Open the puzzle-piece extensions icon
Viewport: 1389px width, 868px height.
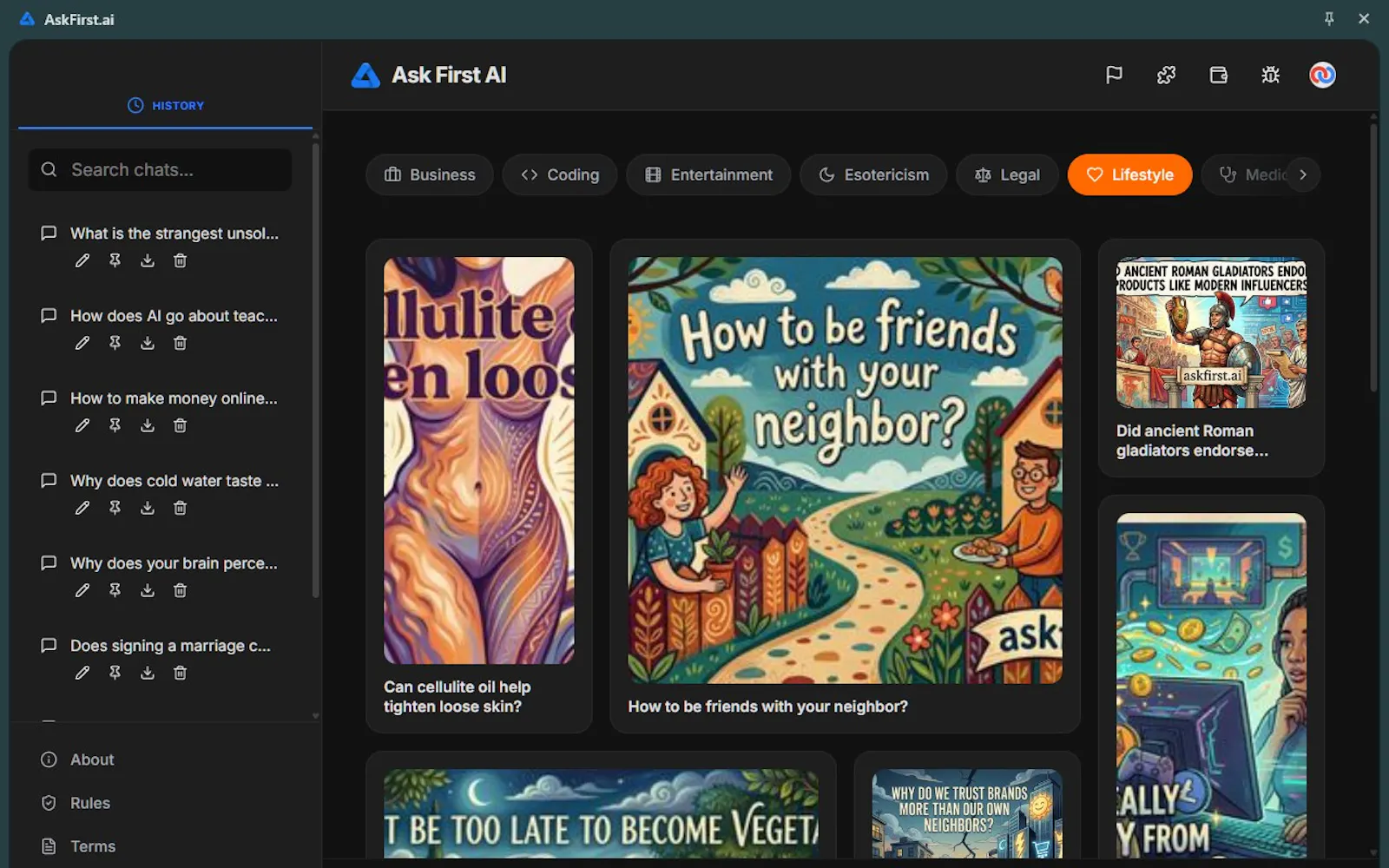click(1166, 76)
